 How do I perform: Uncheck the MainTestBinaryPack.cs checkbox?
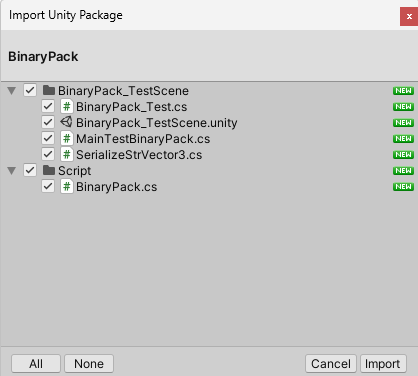point(48,138)
